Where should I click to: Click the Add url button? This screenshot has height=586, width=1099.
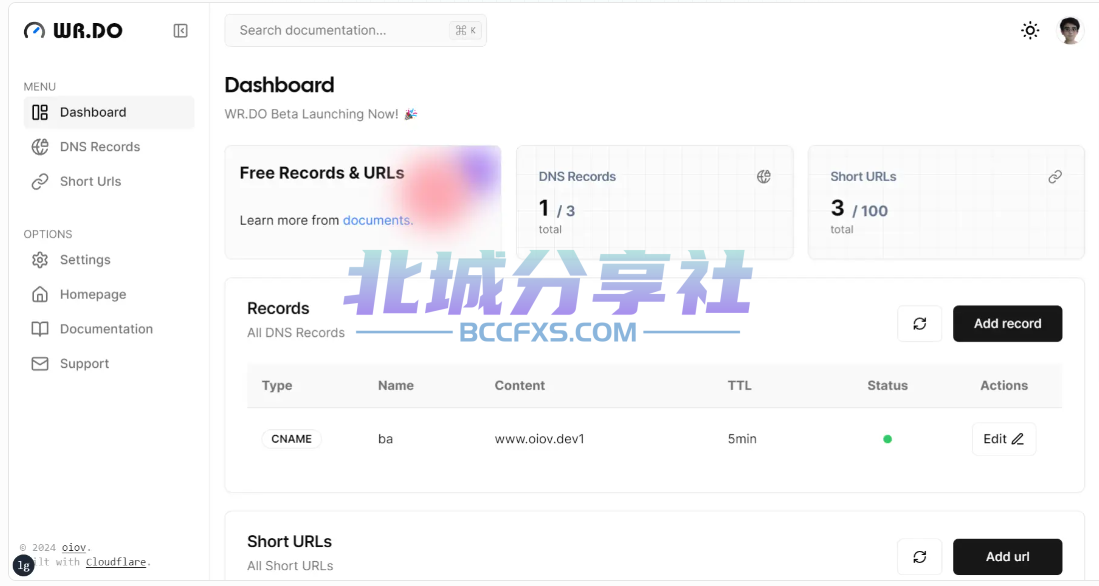pyautogui.click(x=1007, y=557)
